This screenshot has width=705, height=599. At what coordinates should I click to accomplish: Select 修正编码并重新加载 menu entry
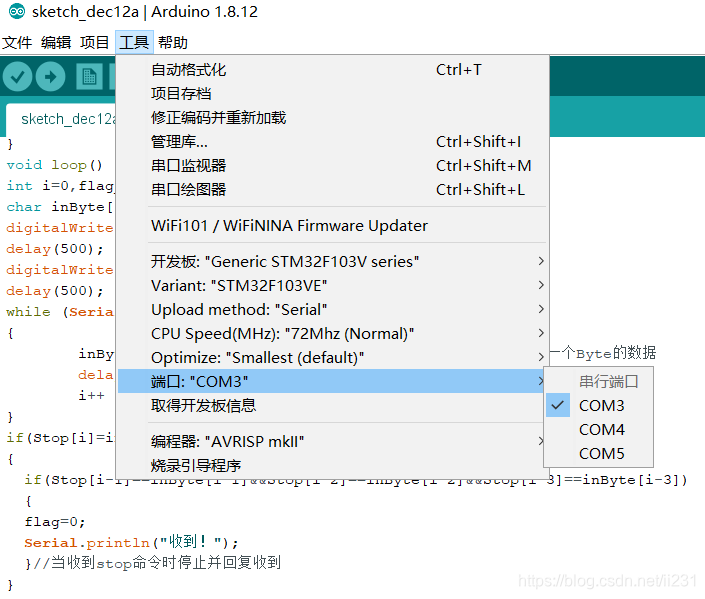pyautogui.click(x=332, y=118)
